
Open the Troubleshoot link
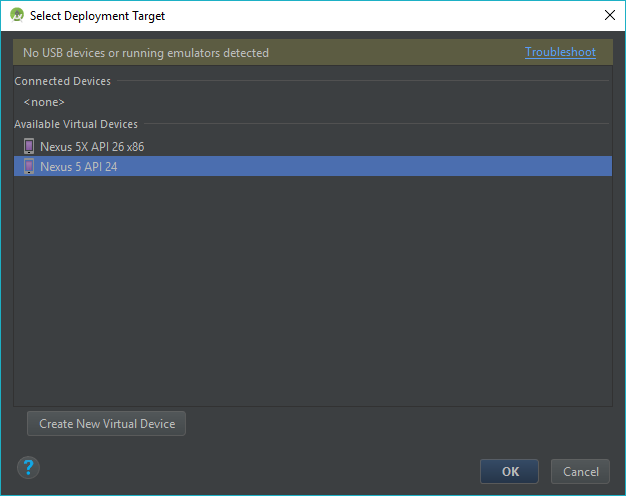pyautogui.click(x=560, y=53)
